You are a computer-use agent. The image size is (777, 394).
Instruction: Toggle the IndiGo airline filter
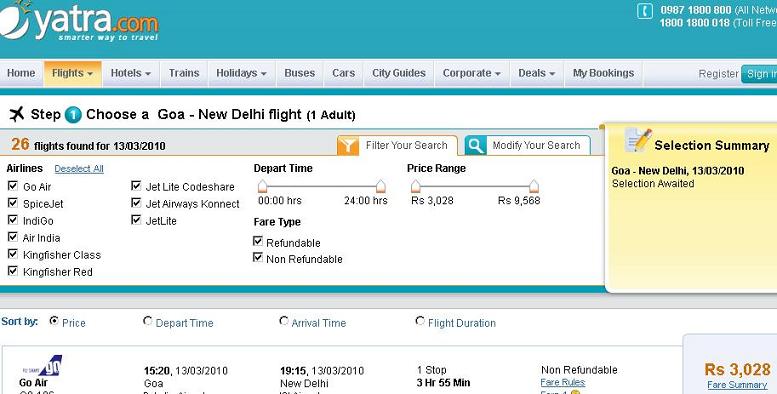pyautogui.click(x=13, y=220)
